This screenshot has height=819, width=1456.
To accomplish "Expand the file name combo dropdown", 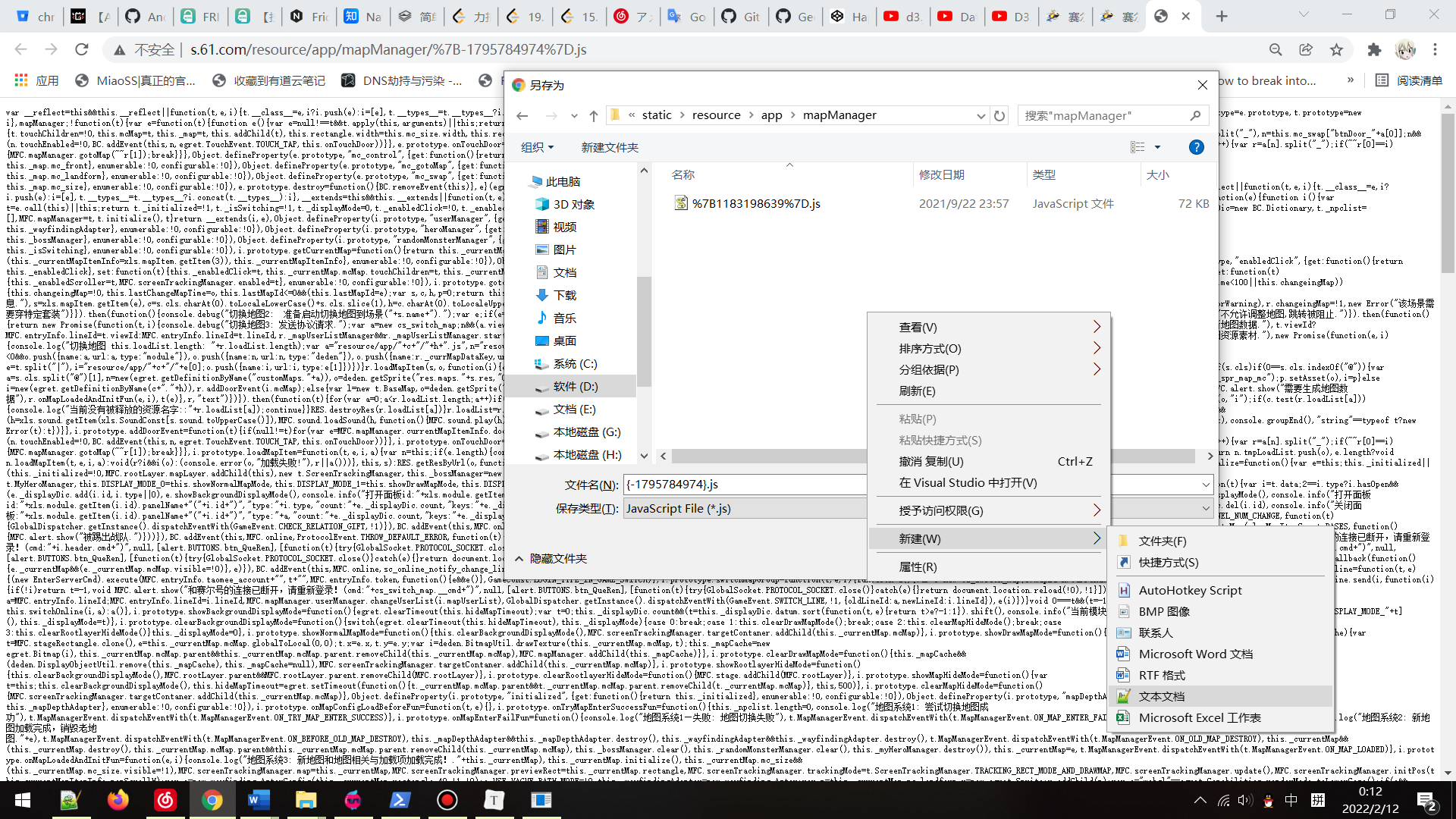I will [1206, 485].
